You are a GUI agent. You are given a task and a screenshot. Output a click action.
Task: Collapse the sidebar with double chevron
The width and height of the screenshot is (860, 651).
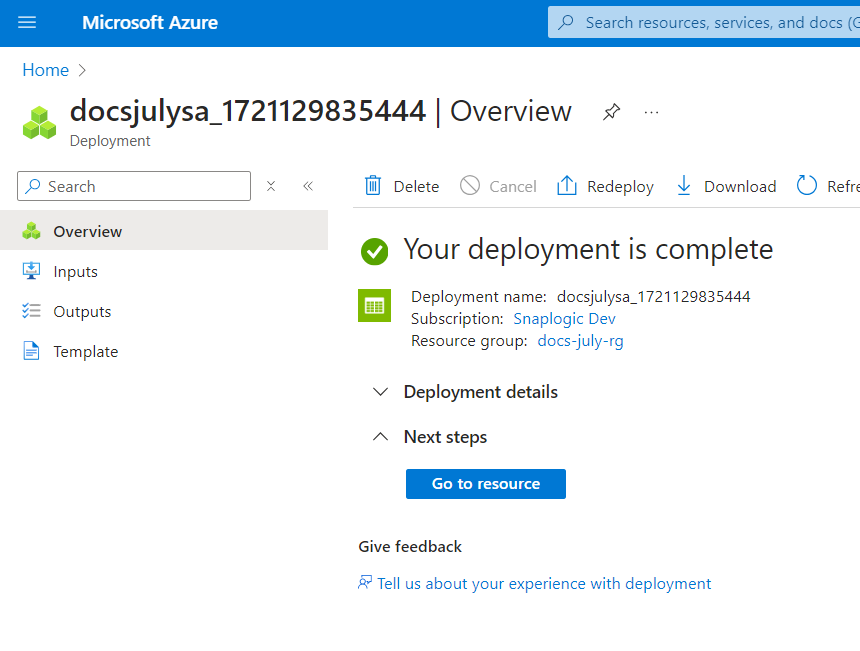308,186
